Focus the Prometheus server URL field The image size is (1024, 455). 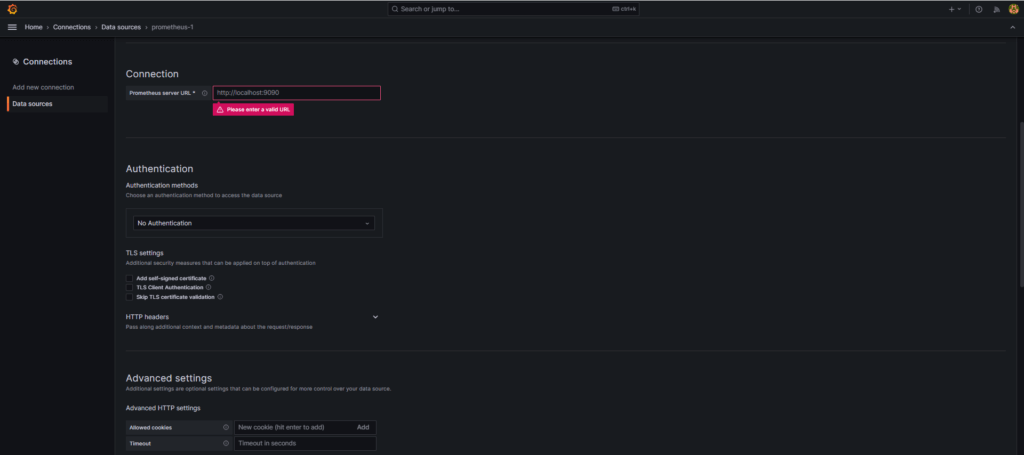pos(296,93)
